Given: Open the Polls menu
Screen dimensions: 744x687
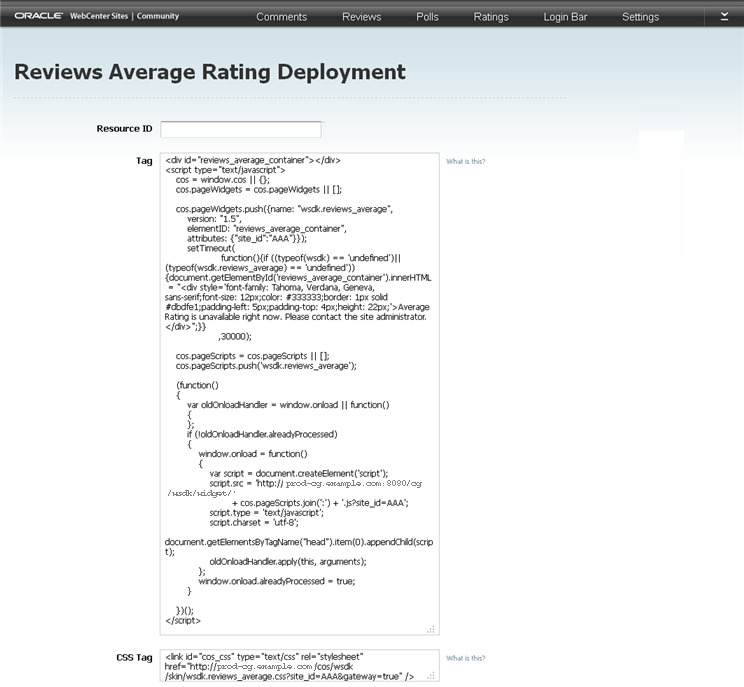Looking at the screenshot, I should (427, 17).
